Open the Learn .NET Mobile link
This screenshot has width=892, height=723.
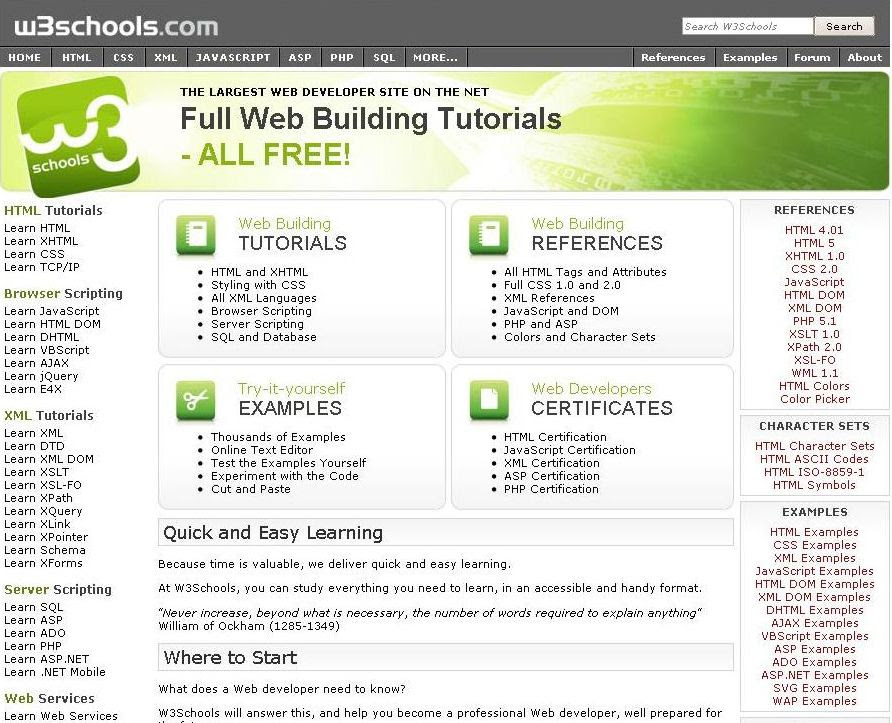[x=55, y=672]
